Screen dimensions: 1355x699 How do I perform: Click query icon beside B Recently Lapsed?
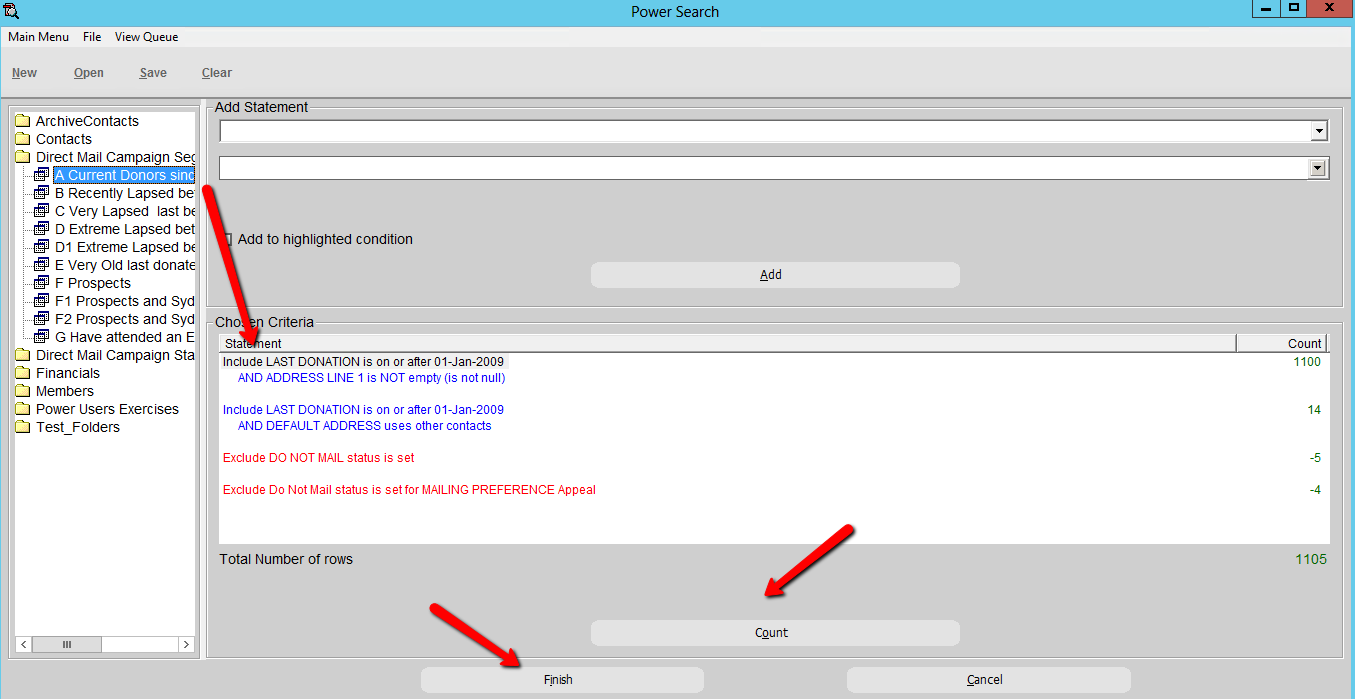click(41, 193)
